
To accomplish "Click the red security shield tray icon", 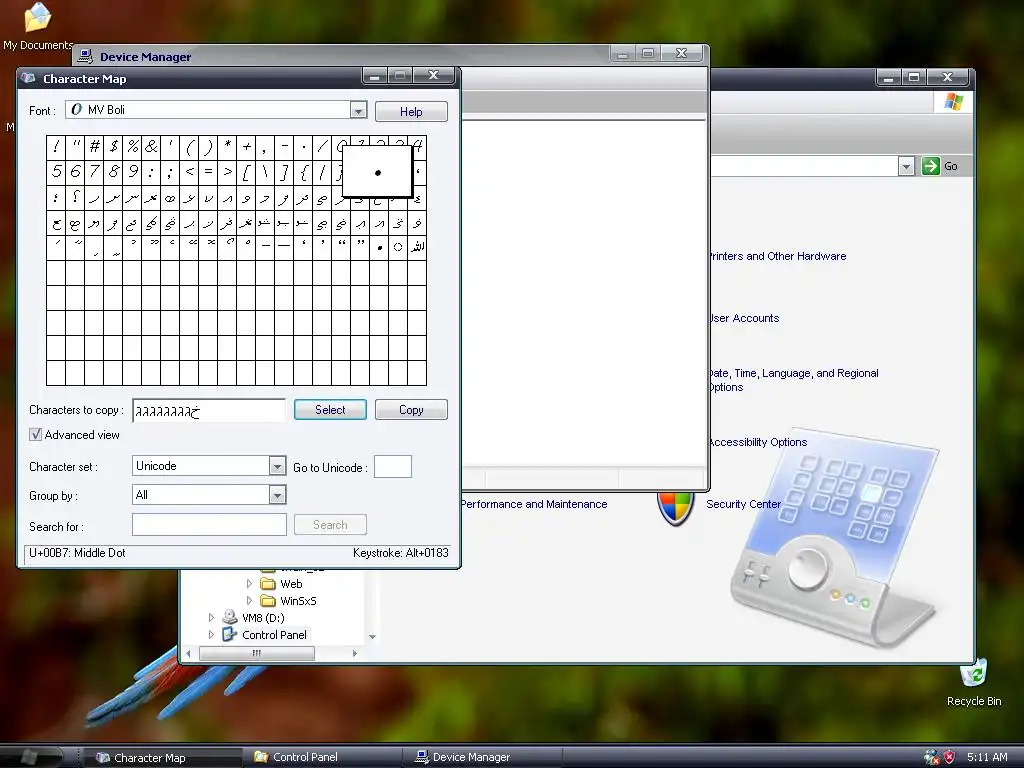I will 950,757.
